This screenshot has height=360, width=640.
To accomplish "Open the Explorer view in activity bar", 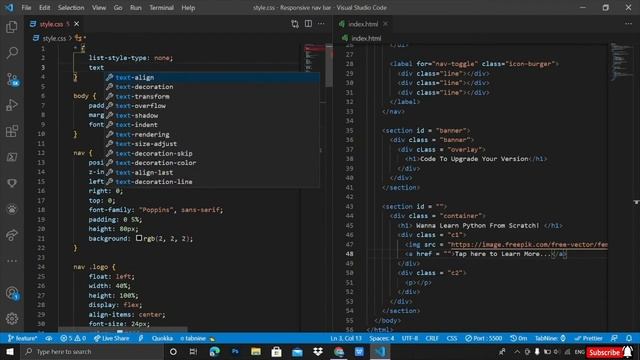I will point(12,27).
